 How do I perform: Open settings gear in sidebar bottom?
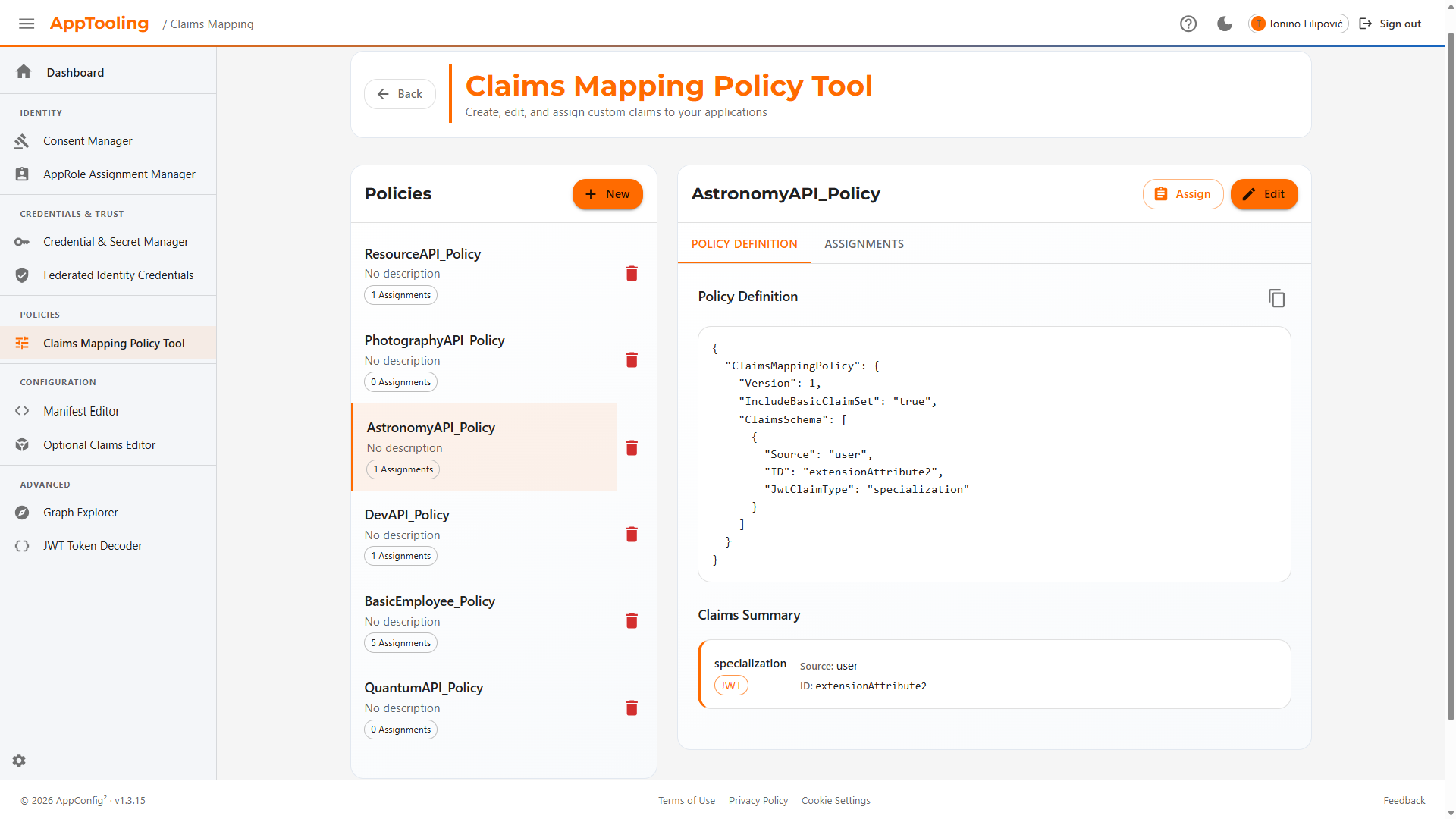coord(19,761)
